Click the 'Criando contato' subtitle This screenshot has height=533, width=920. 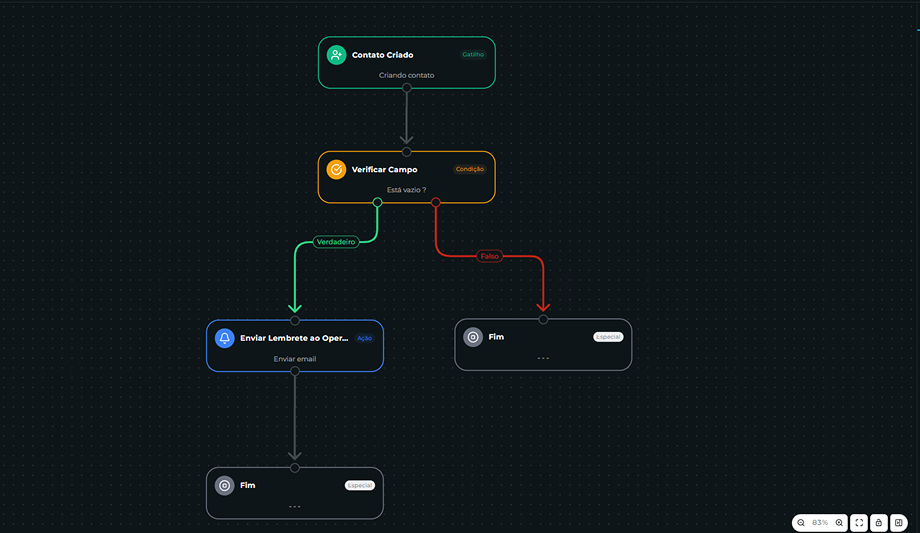pyautogui.click(x=407, y=75)
